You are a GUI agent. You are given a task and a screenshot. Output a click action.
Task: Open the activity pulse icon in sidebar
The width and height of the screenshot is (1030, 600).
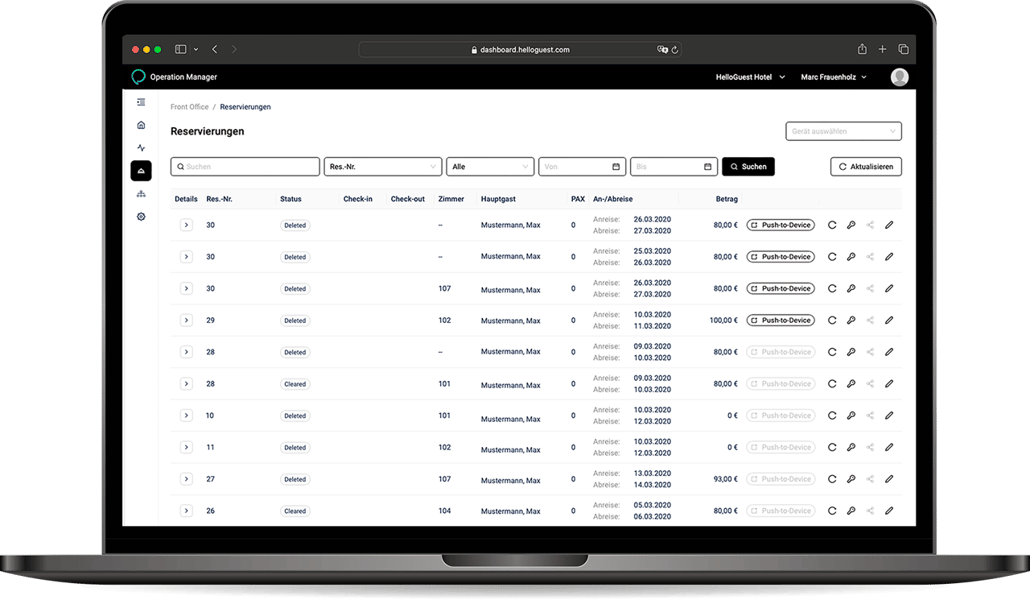coord(141,148)
